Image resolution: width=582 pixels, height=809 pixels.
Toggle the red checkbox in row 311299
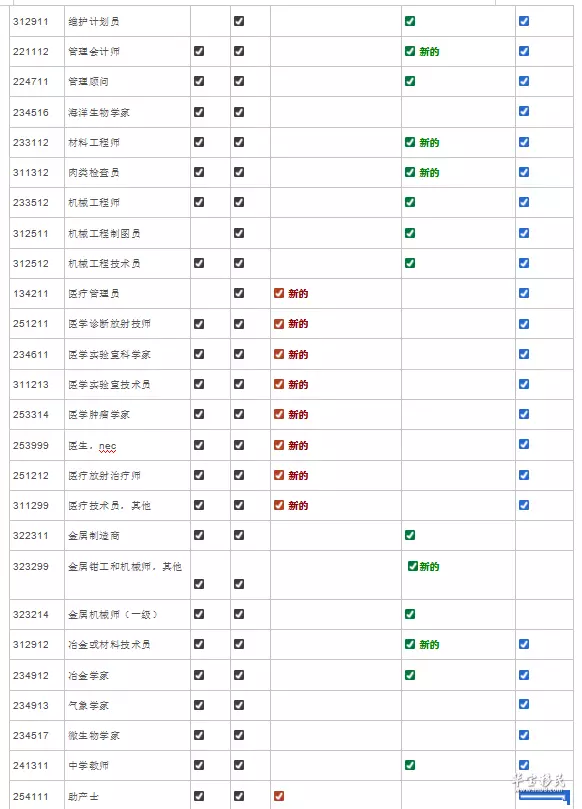tap(279, 505)
